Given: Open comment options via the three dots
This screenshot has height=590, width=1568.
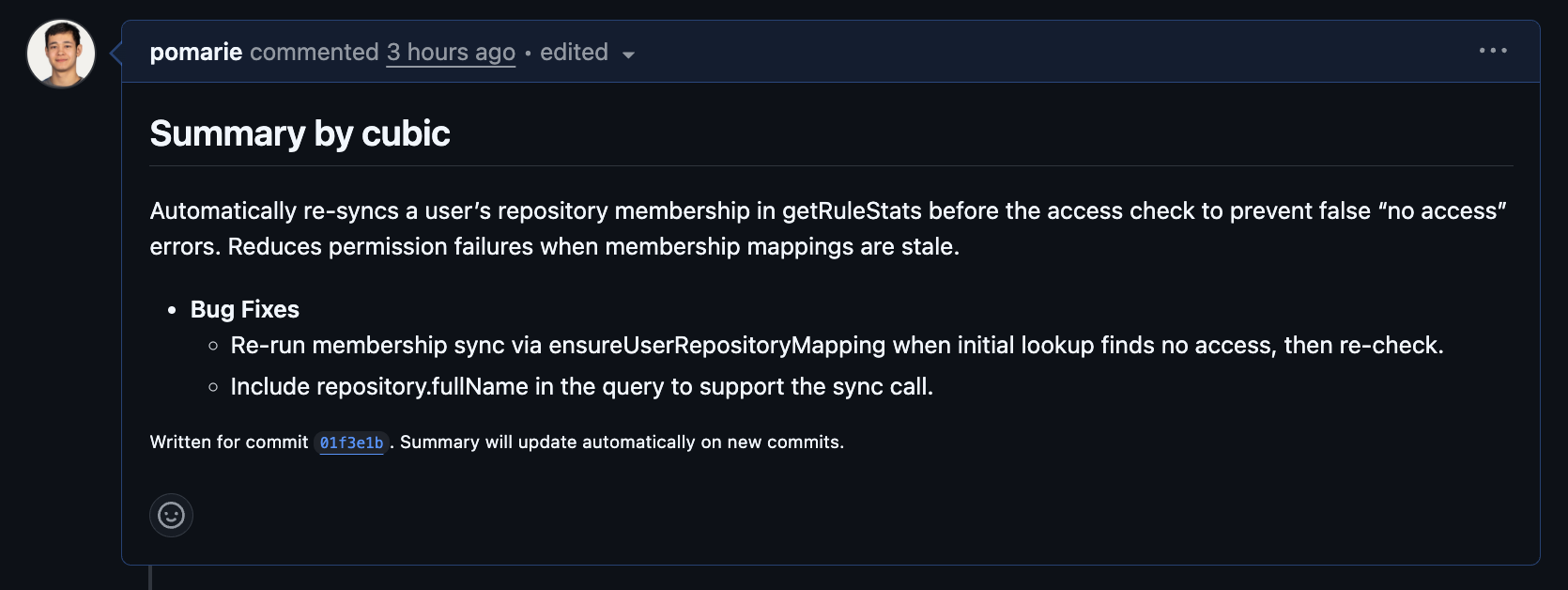Looking at the screenshot, I should (x=1494, y=51).
